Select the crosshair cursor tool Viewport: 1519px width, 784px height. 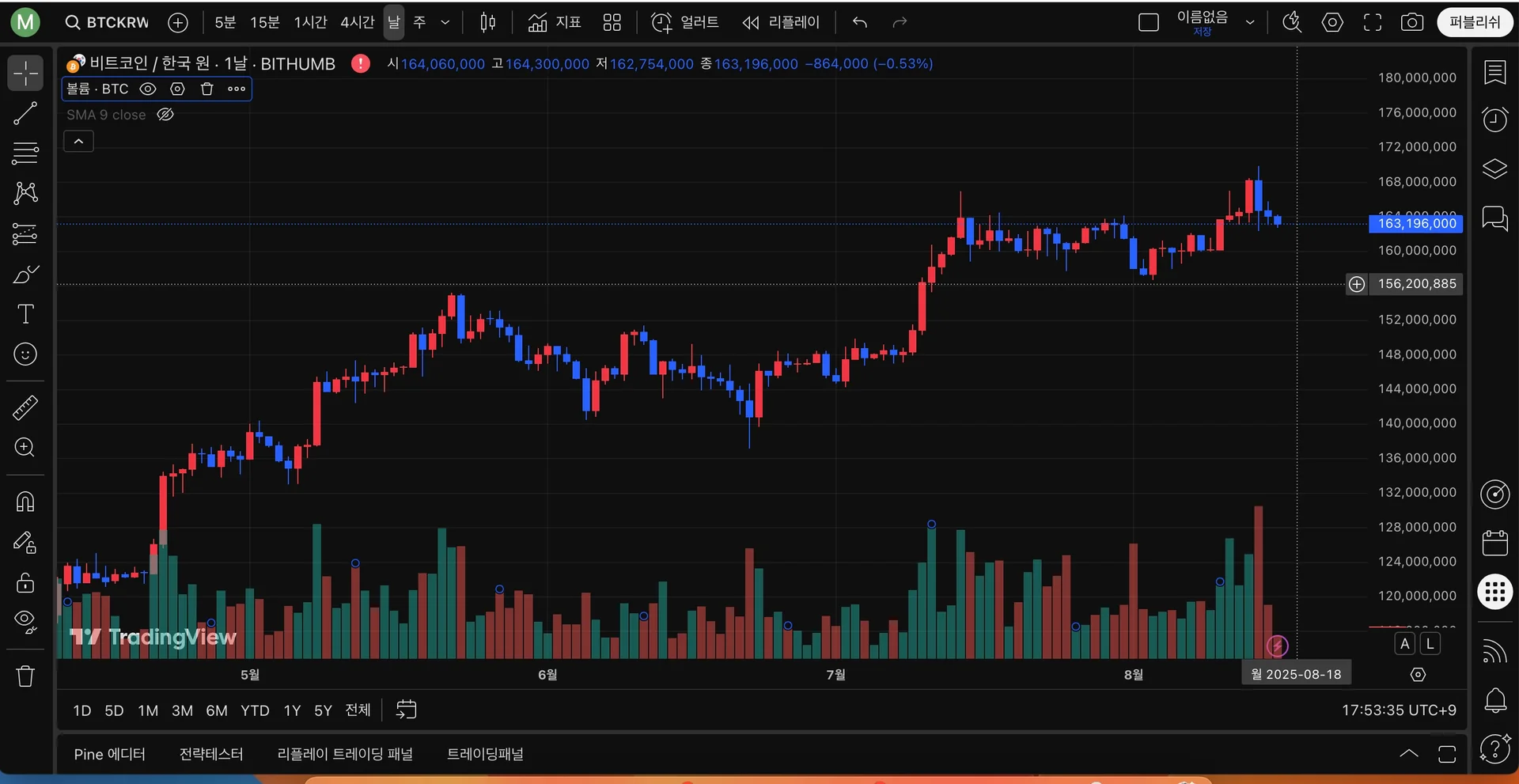point(25,73)
